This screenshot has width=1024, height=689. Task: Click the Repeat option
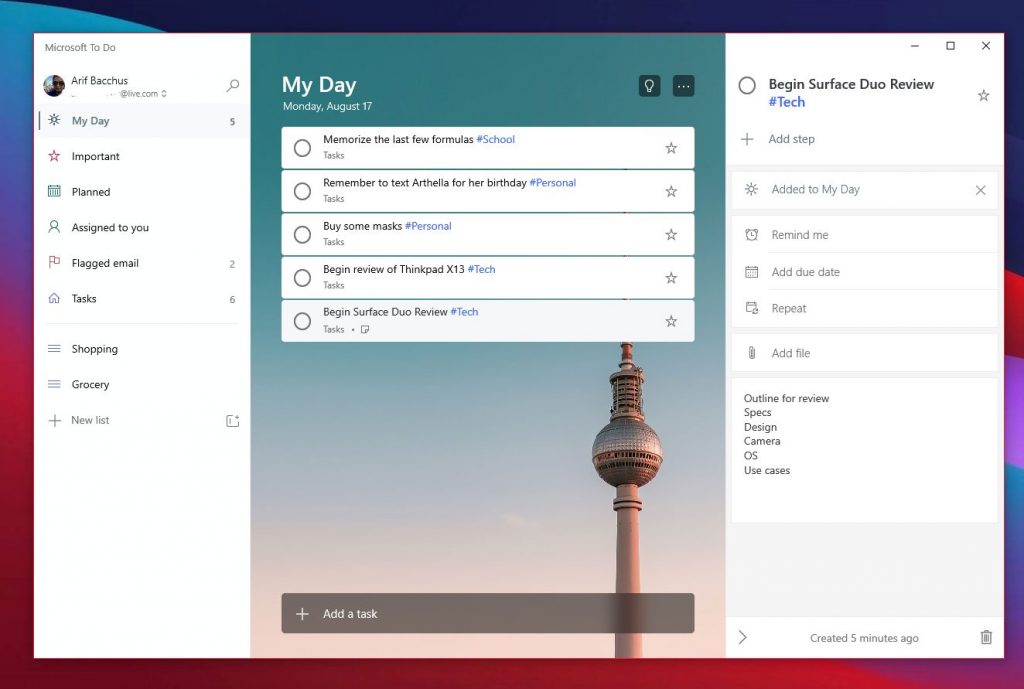pos(865,308)
